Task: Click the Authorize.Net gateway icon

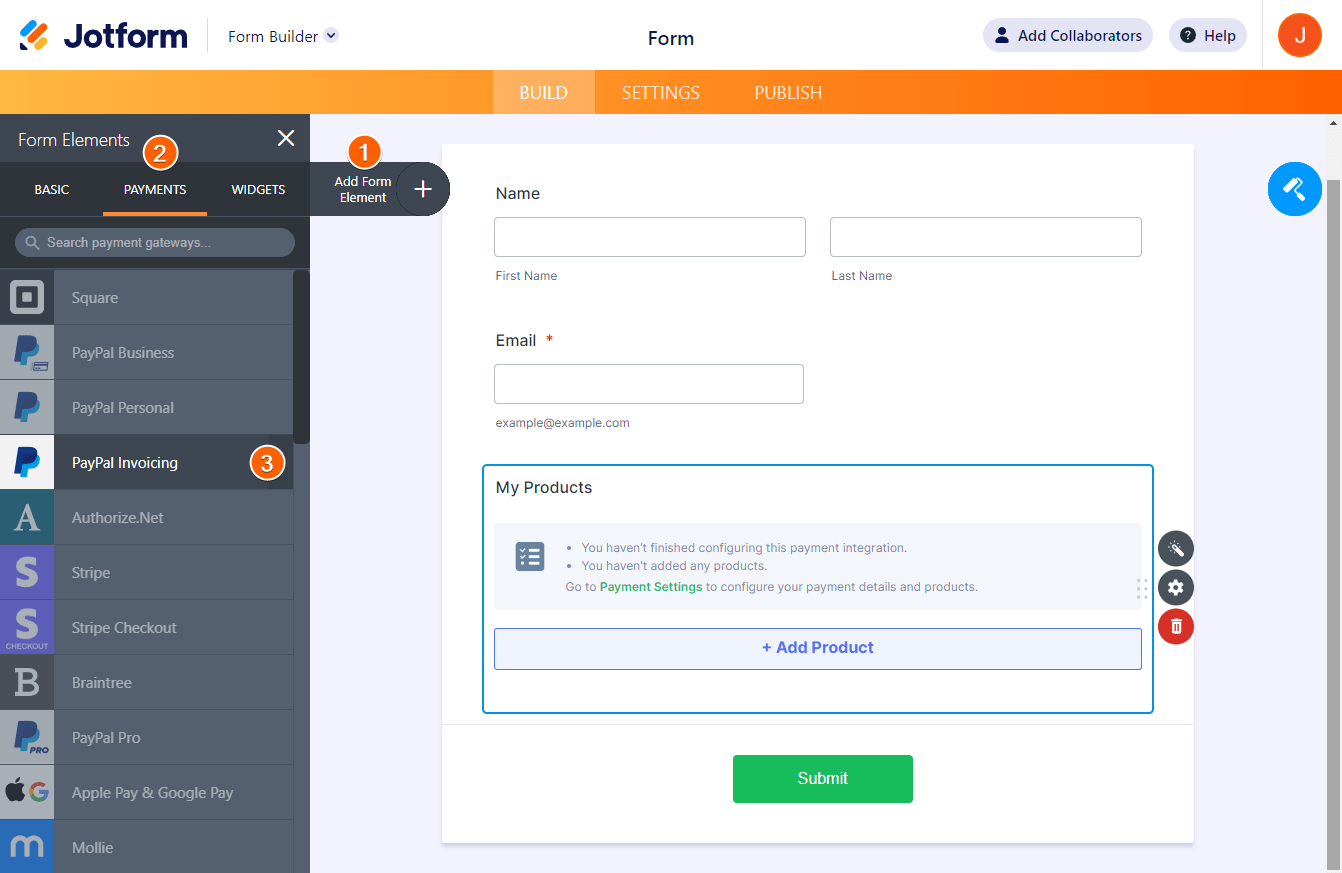Action: pos(27,517)
